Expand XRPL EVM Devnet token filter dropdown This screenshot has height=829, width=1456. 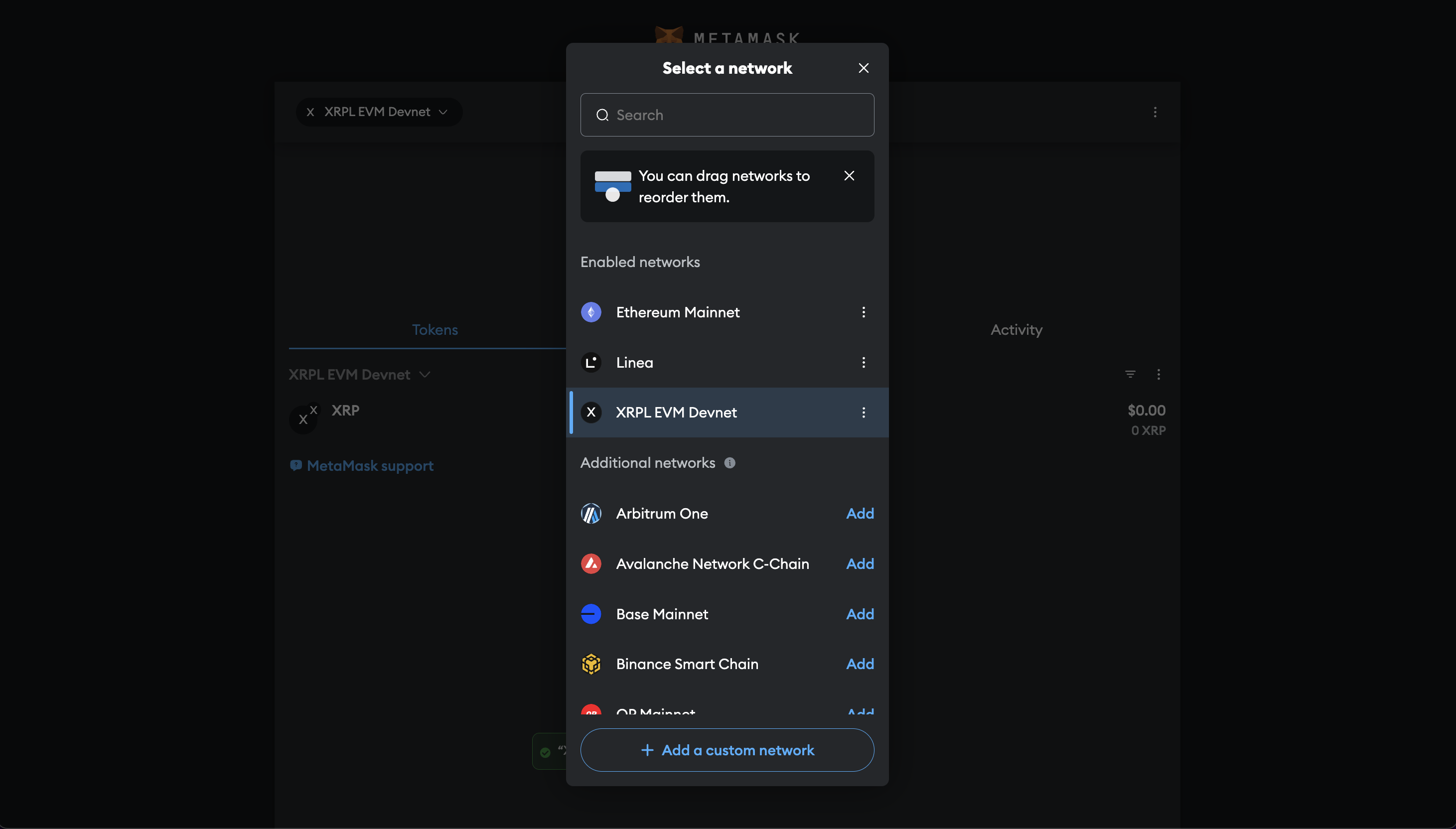point(359,375)
